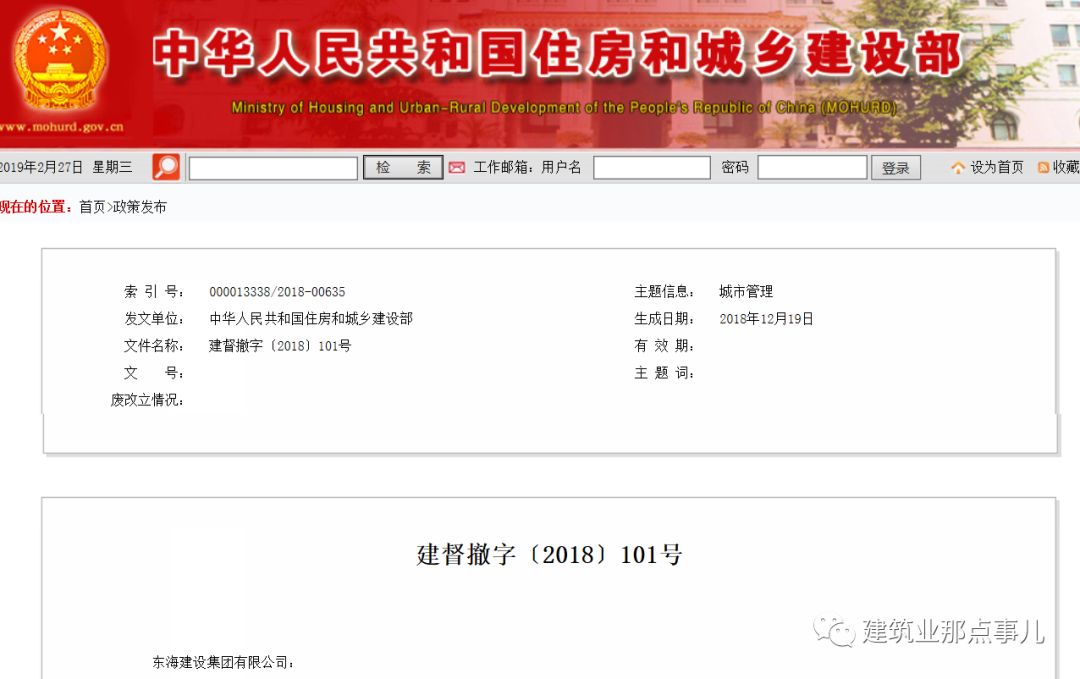Click the document heading 建督撤字〔2018〕101号

pyautogui.click(x=549, y=554)
